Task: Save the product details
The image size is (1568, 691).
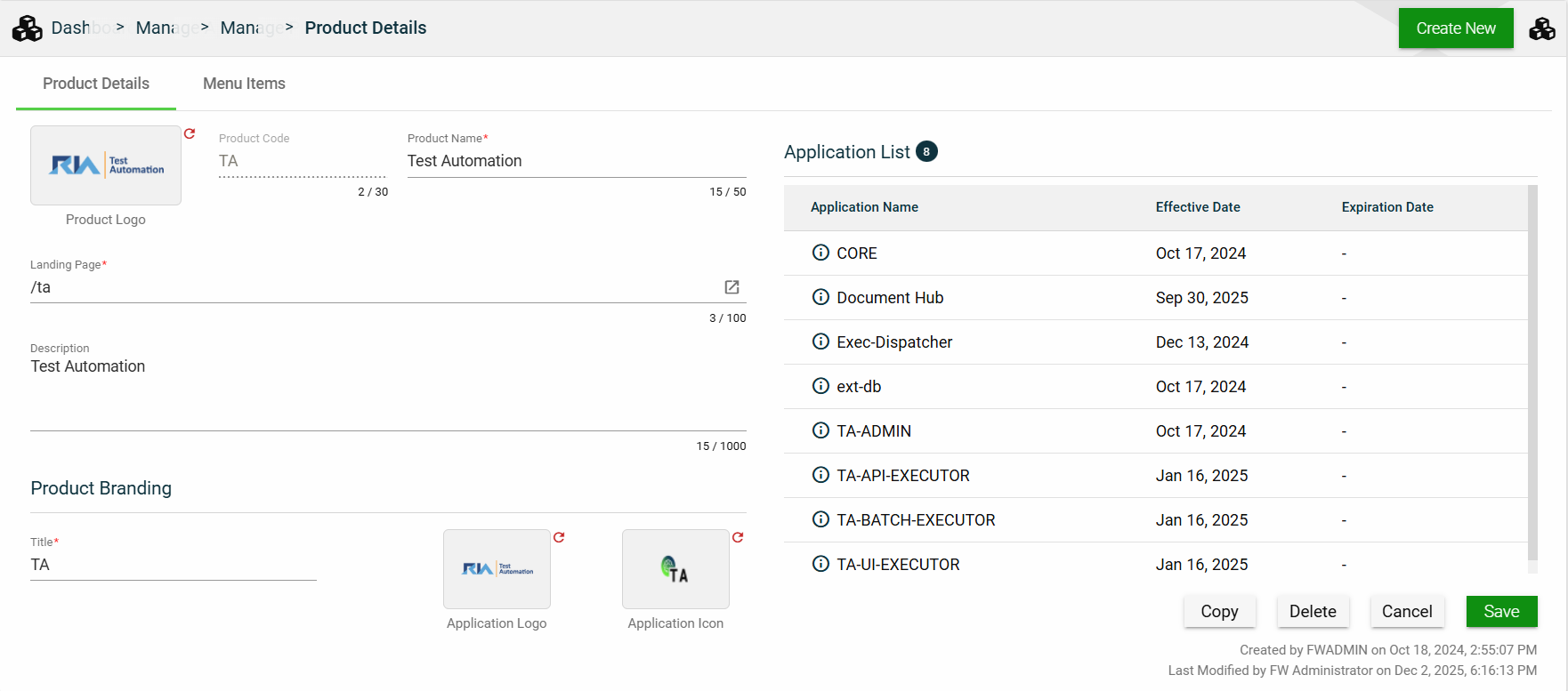Action: pyautogui.click(x=1501, y=611)
